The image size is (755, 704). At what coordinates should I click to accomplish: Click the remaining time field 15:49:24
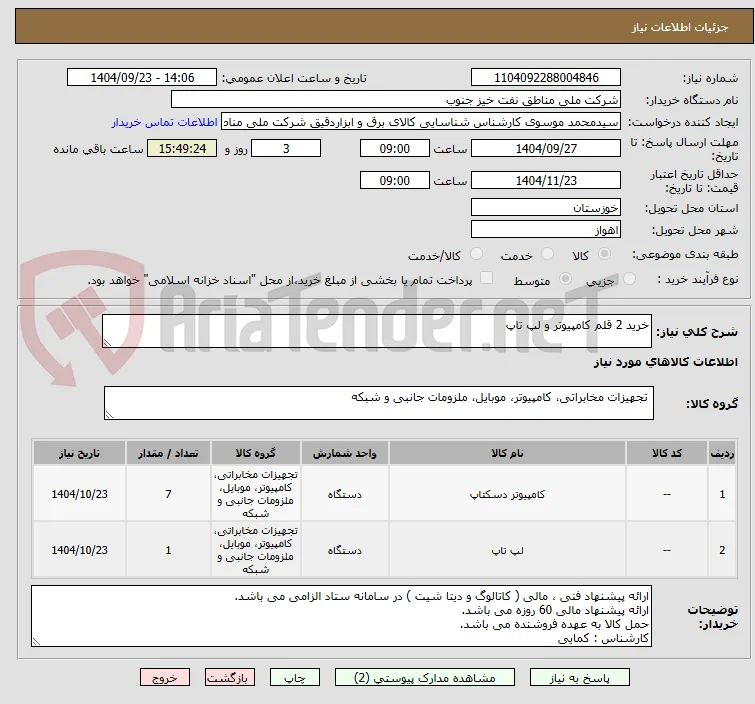(x=182, y=148)
